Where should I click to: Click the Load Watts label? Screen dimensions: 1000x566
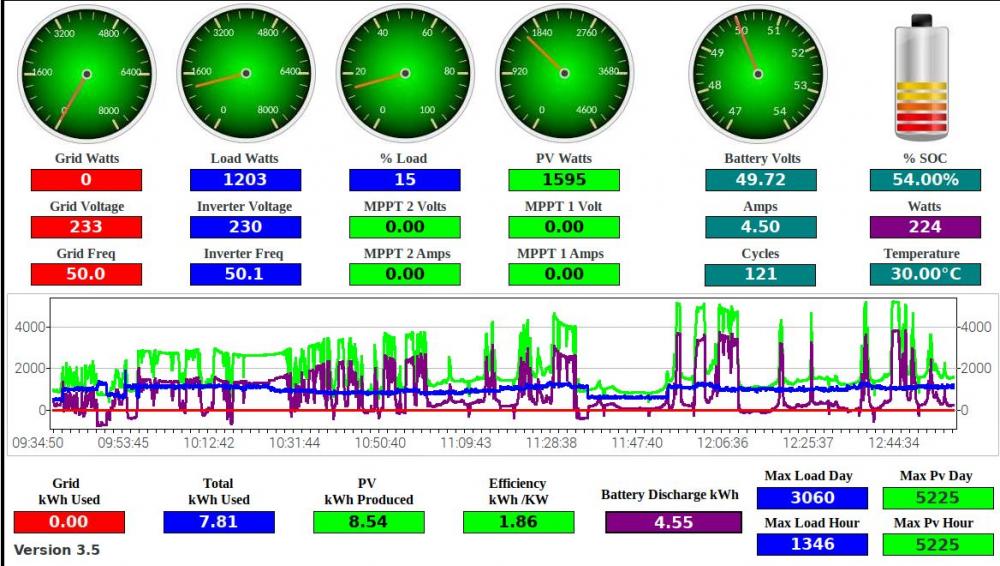[x=244, y=158]
